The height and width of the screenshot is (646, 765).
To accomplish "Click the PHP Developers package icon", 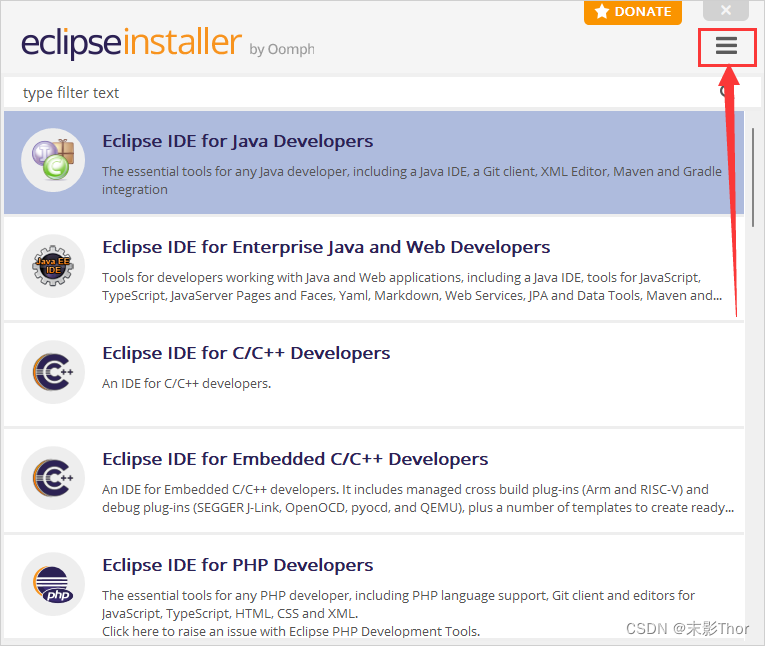I will (53, 584).
